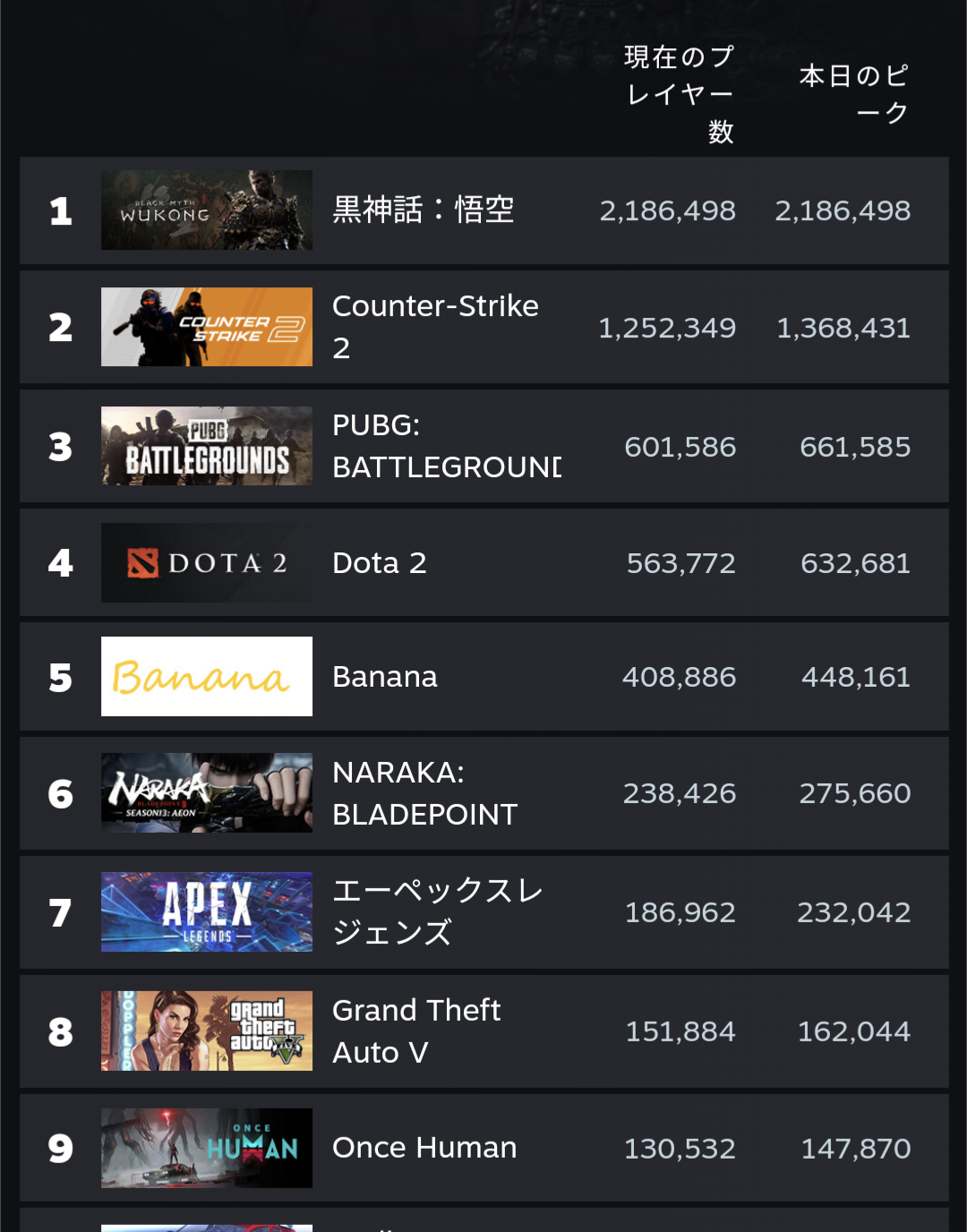Open Grand Theft Auto V title

(416, 1031)
